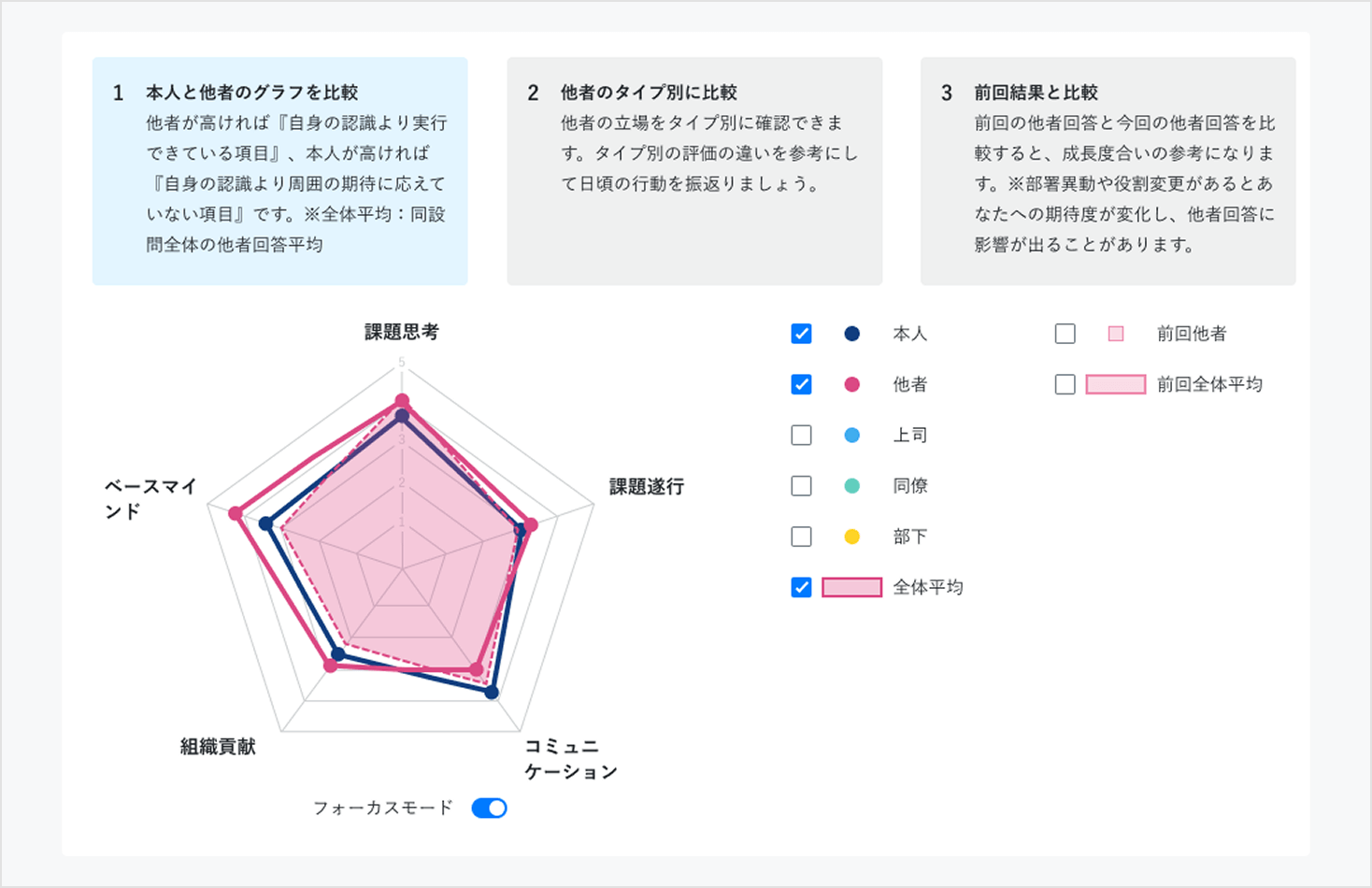Click the yellow 部下 legend dot
This screenshot has width=1372, height=888.
coord(851,537)
